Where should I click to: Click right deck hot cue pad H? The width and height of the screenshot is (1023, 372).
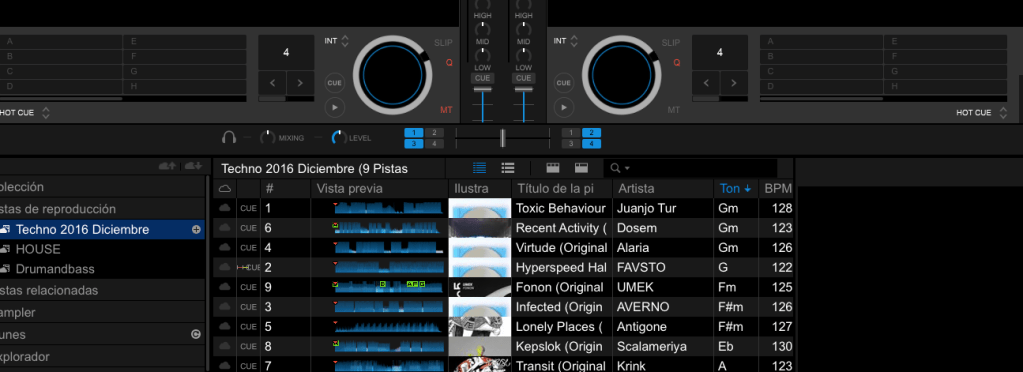click(945, 86)
